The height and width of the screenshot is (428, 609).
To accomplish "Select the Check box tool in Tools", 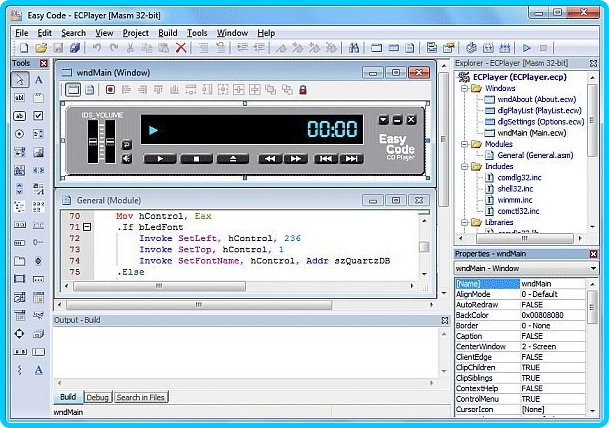I will [x=38, y=116].
